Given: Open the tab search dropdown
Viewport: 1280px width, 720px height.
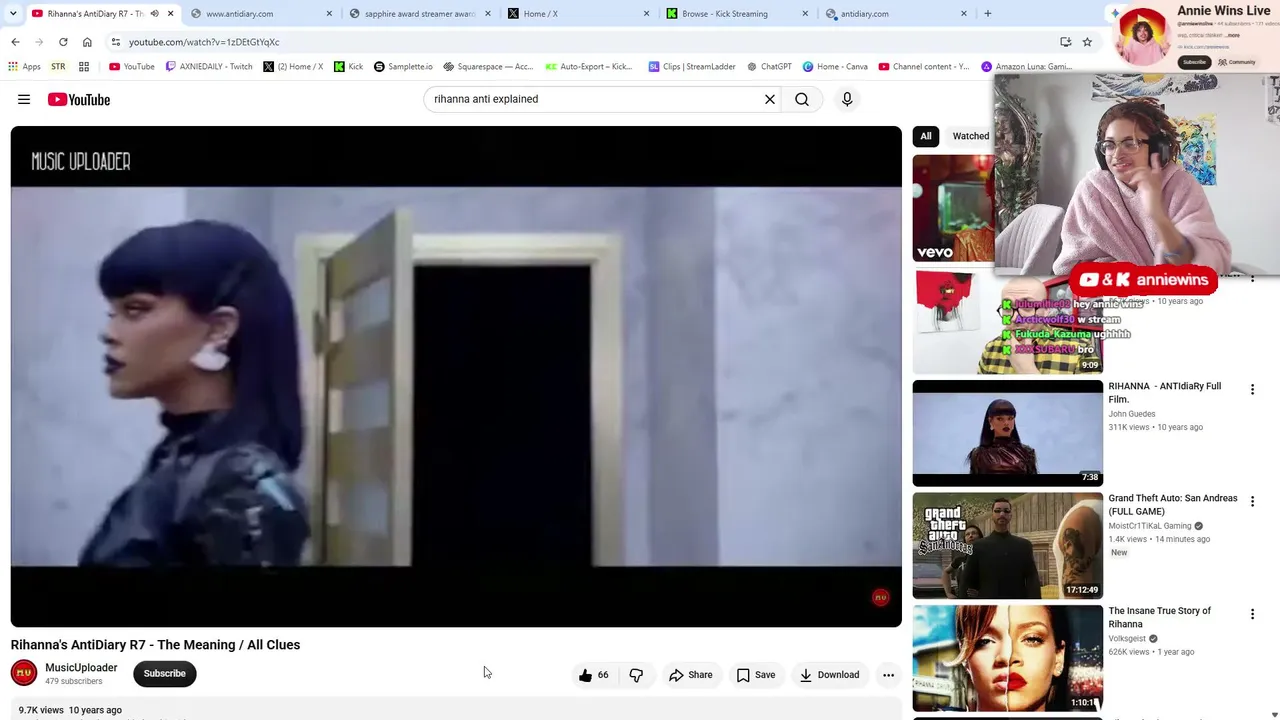Looking at the screenshot, I should click(x=13, y=14).
